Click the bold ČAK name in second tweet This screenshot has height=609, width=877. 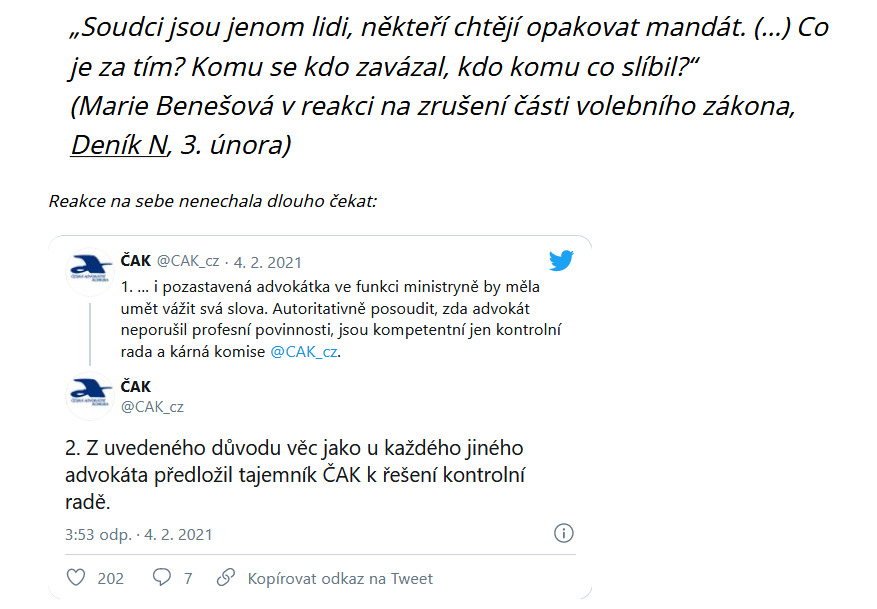coord(136,386)
